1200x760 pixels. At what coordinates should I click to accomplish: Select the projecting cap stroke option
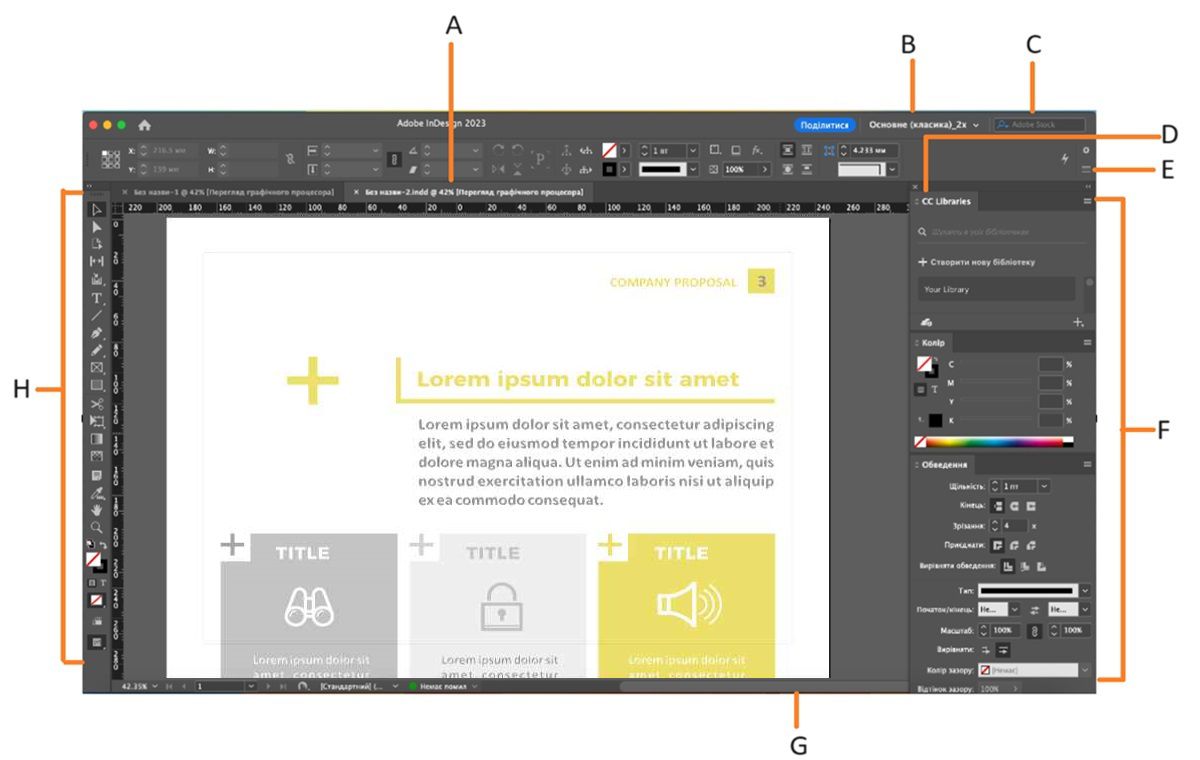click(x=1031, y=506)
